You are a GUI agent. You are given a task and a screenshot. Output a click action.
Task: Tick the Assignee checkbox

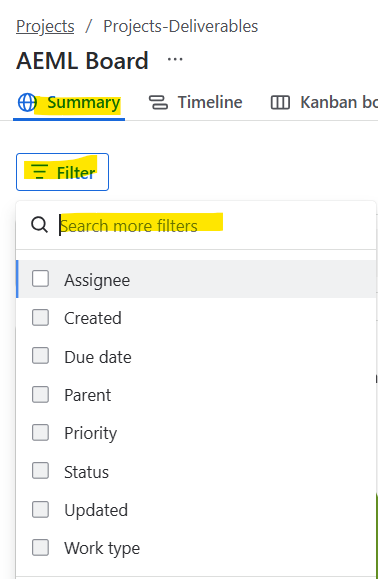[40, 278]
